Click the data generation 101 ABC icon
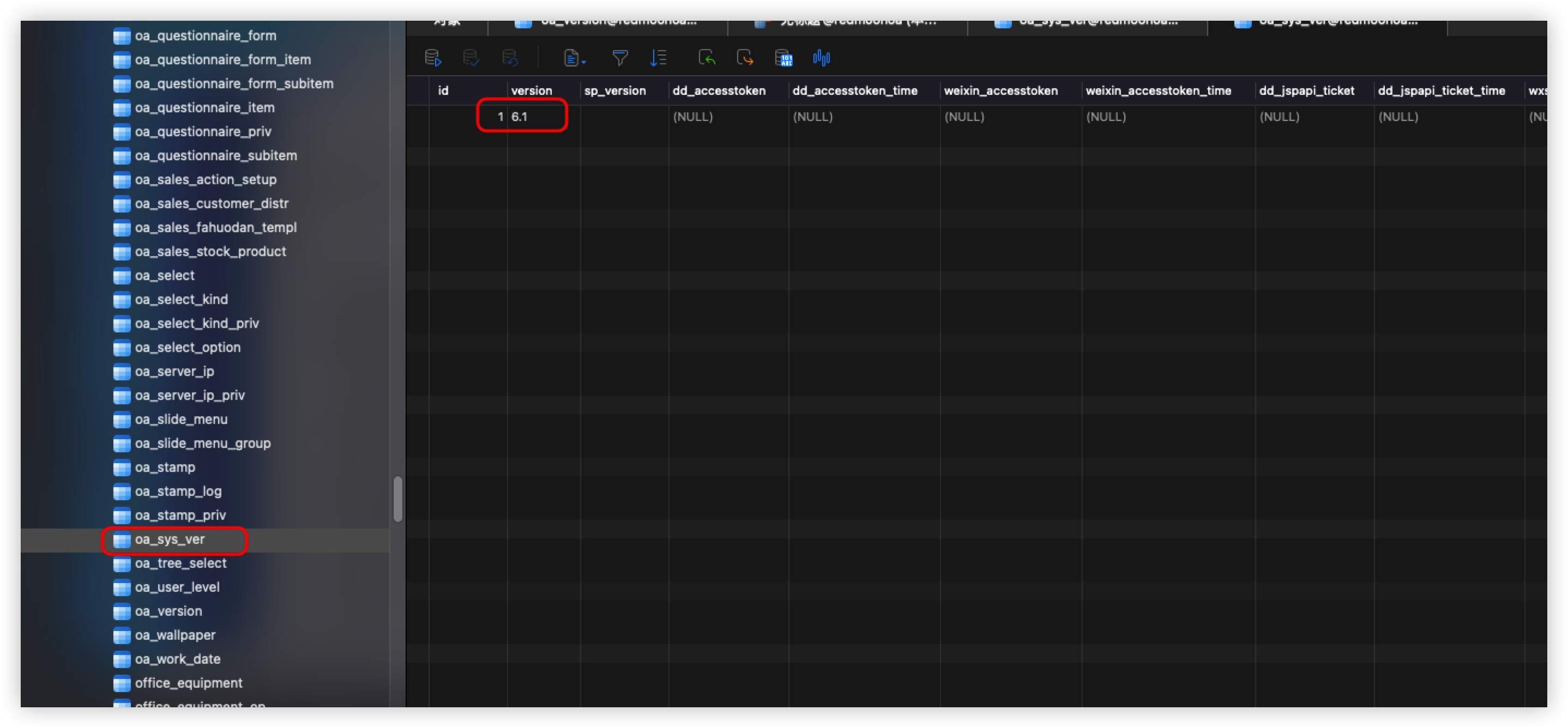1568x728 pixels. (783, 58)
